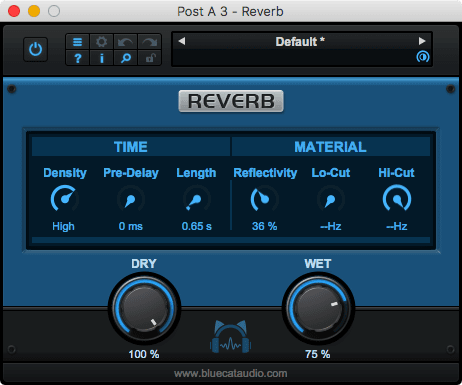Click the Pre-Delay label
The width and height of the screenshot is (462, 385).
[131, 173]
